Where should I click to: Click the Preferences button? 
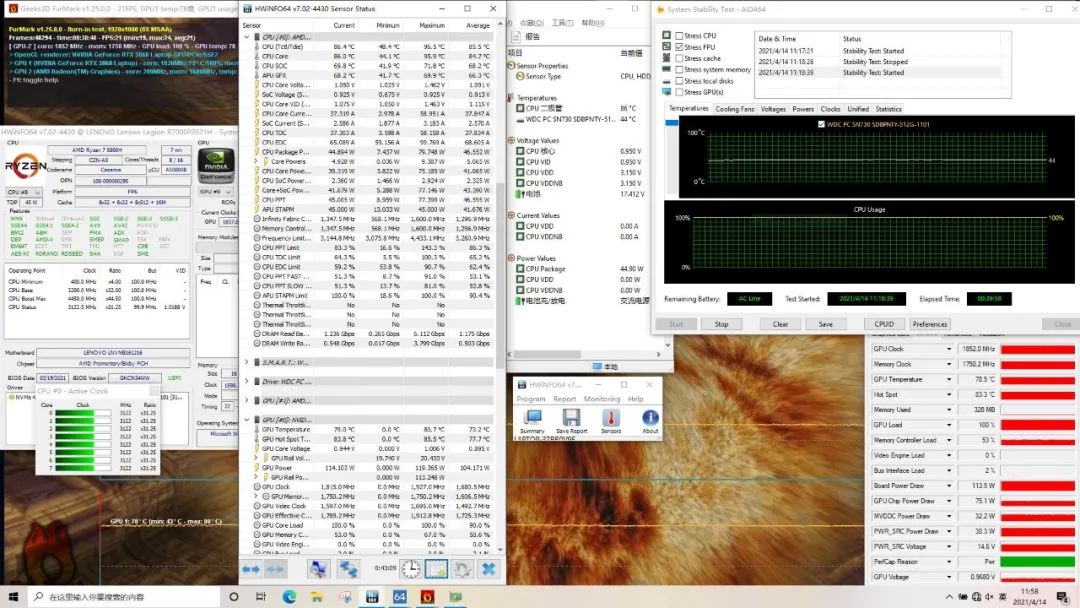(929, 324)
